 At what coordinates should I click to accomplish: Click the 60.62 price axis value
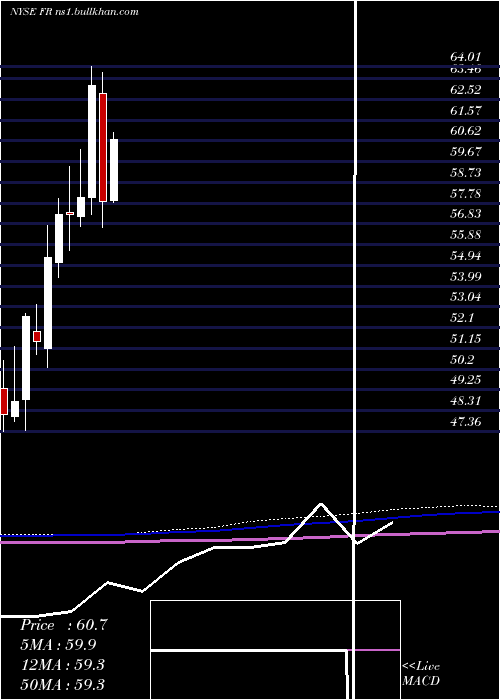466,131
